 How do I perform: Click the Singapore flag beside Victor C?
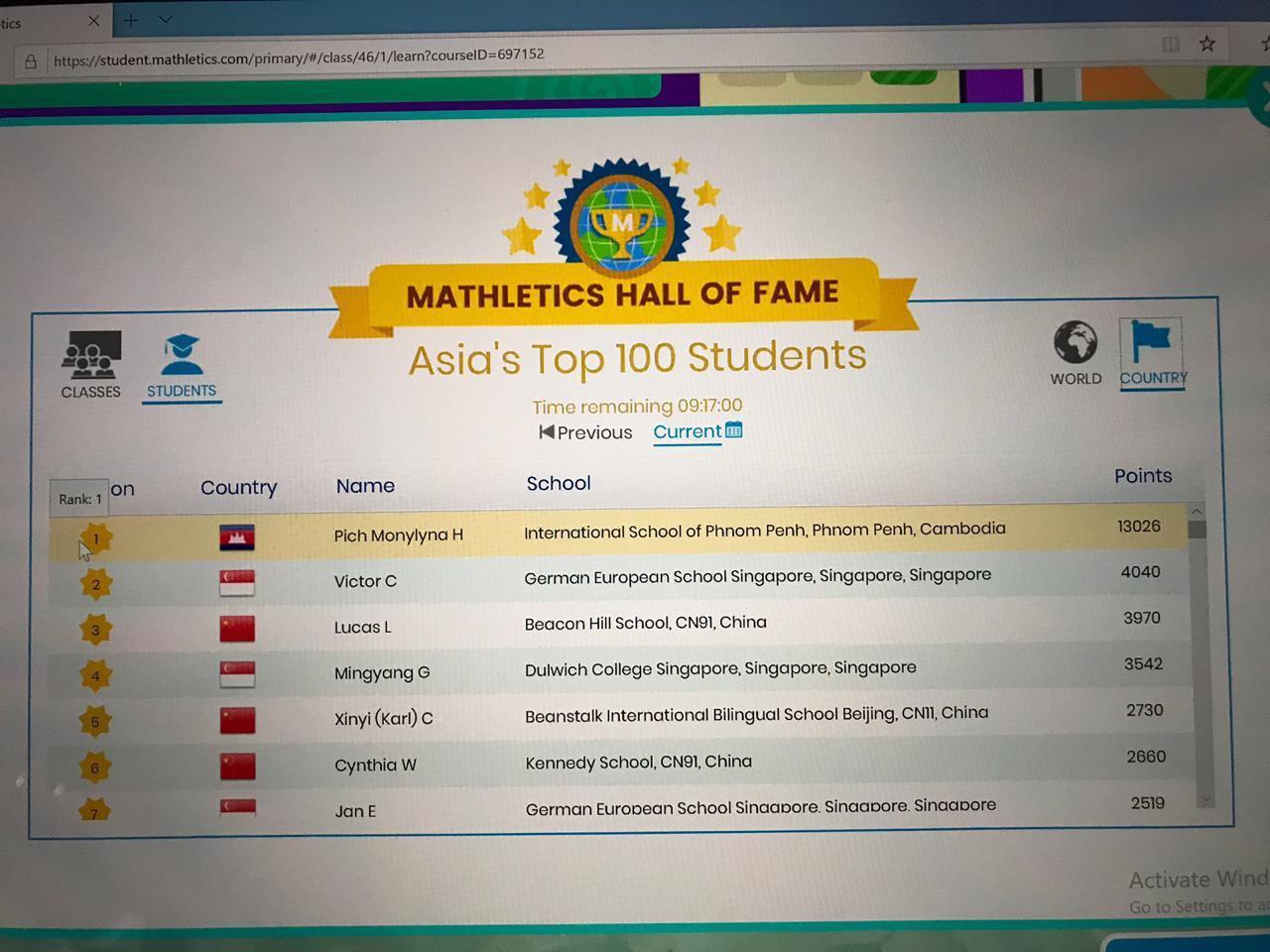237,582
